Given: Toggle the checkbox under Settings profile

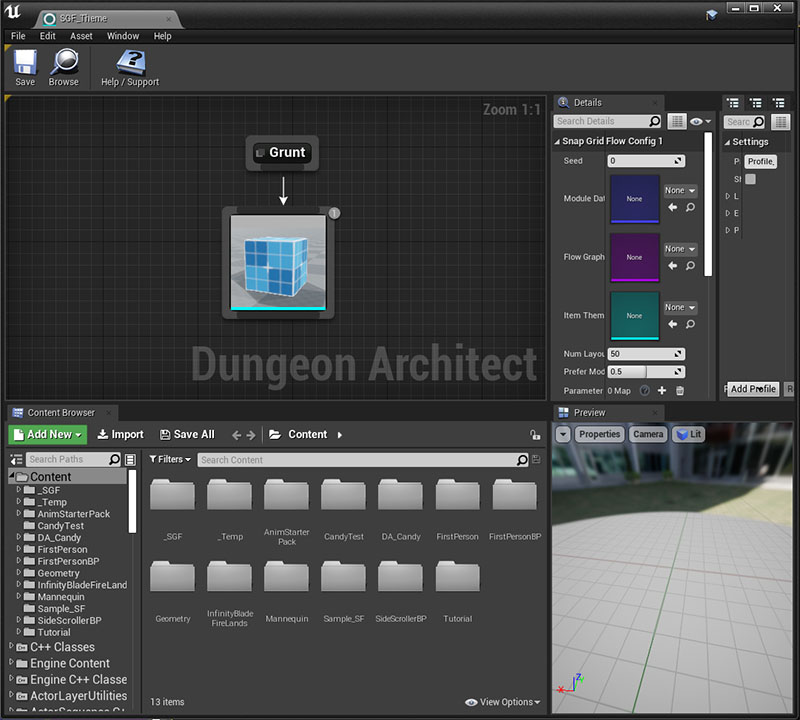Looking at the screenshot, I should pyautogui.click(x=751, y=179).
